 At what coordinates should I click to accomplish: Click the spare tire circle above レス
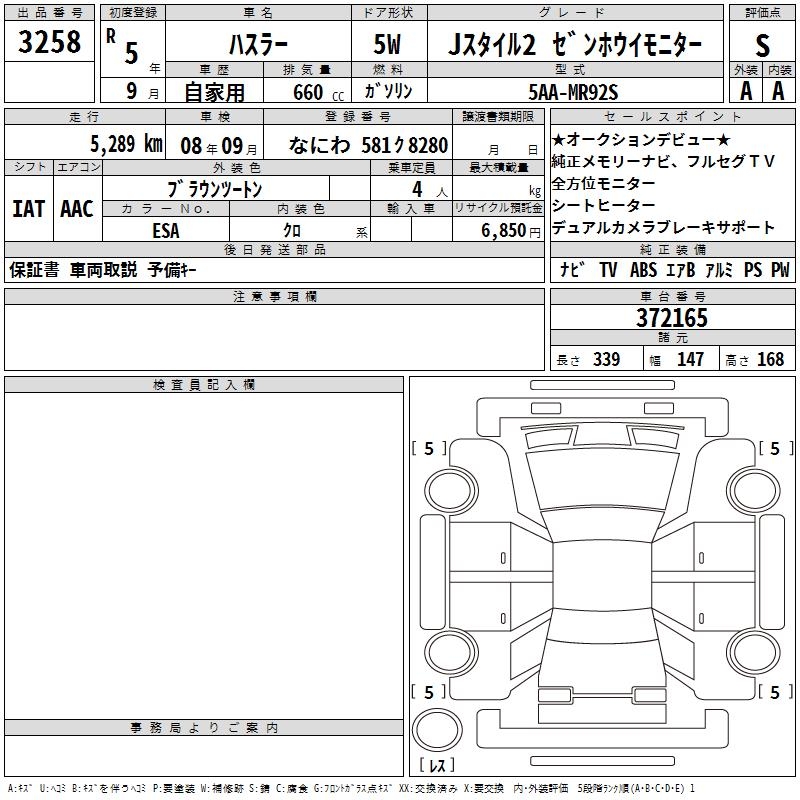coord(437,730)
